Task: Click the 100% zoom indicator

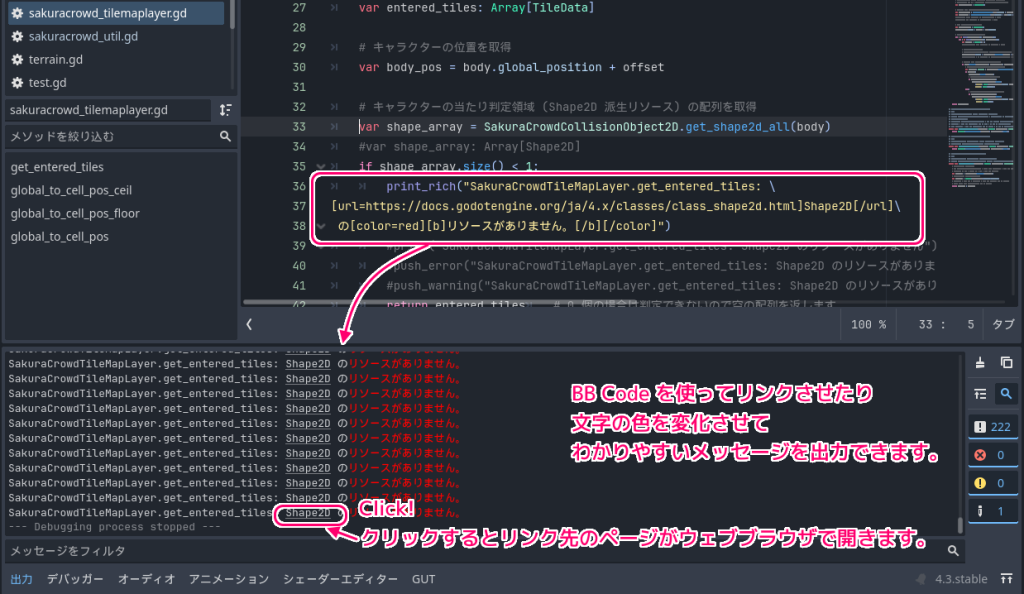Action: 868,323
